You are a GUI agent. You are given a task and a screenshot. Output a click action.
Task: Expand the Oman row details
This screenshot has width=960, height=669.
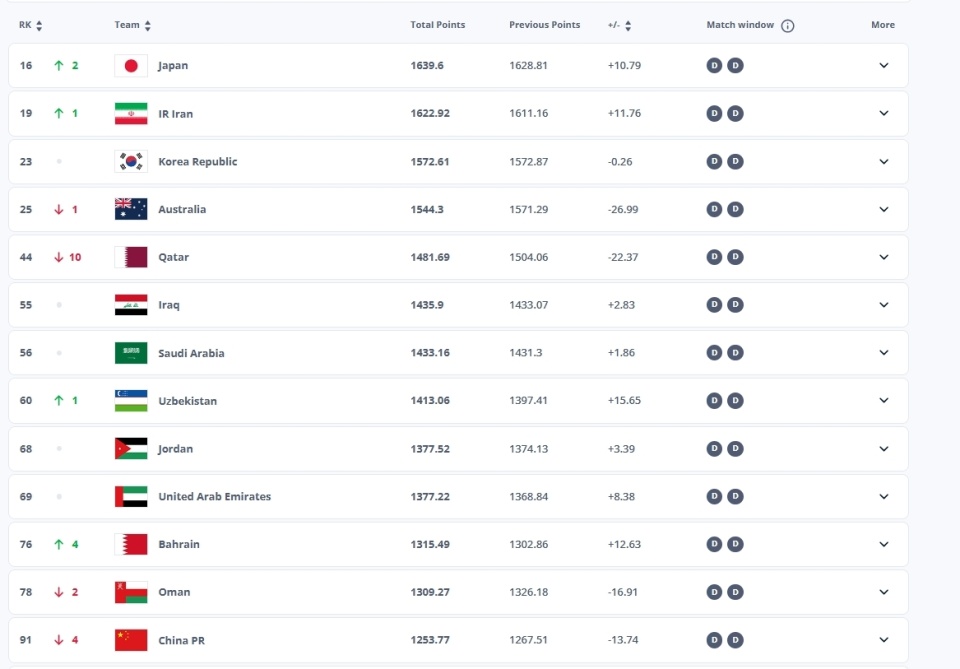coord(883,592)
